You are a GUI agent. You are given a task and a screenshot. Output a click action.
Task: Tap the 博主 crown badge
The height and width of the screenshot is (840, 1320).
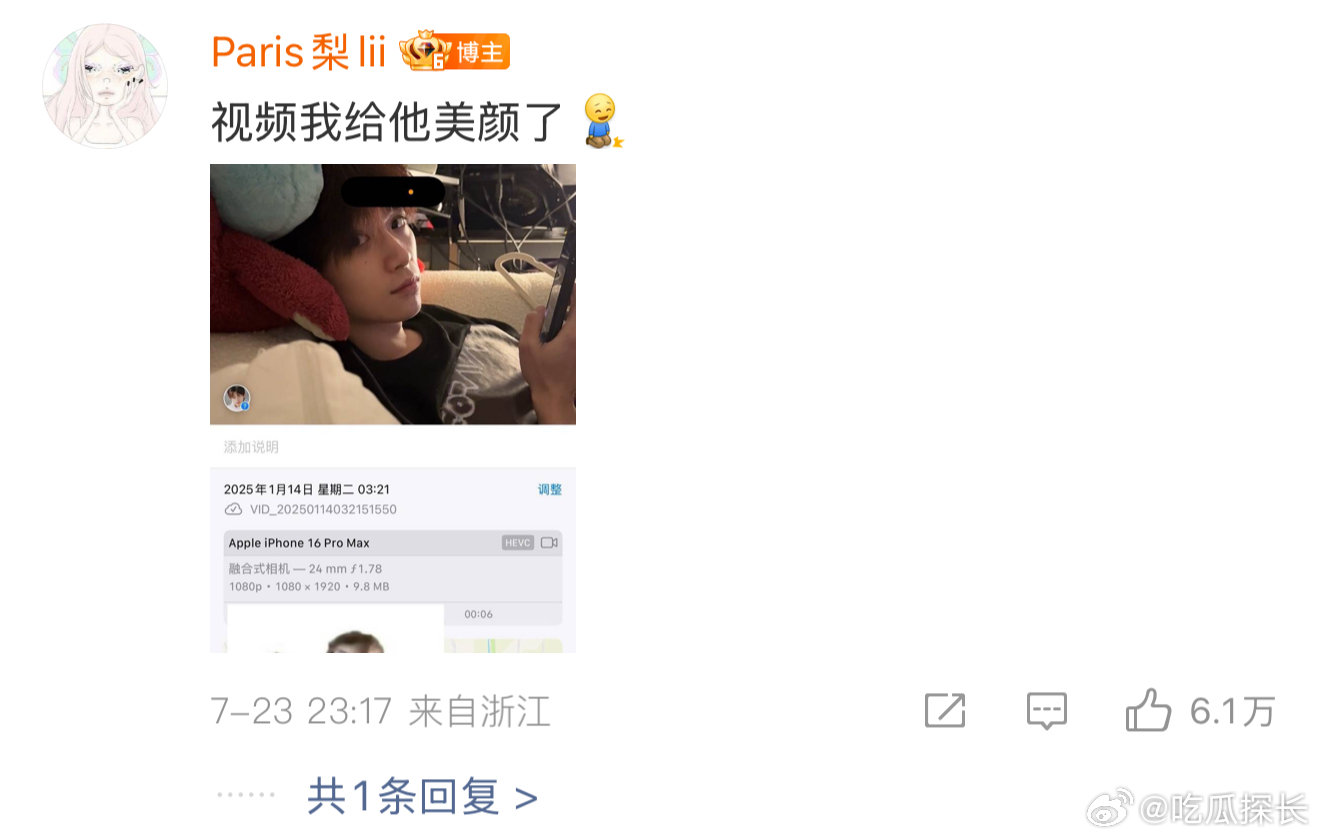[x=455, y=52]
